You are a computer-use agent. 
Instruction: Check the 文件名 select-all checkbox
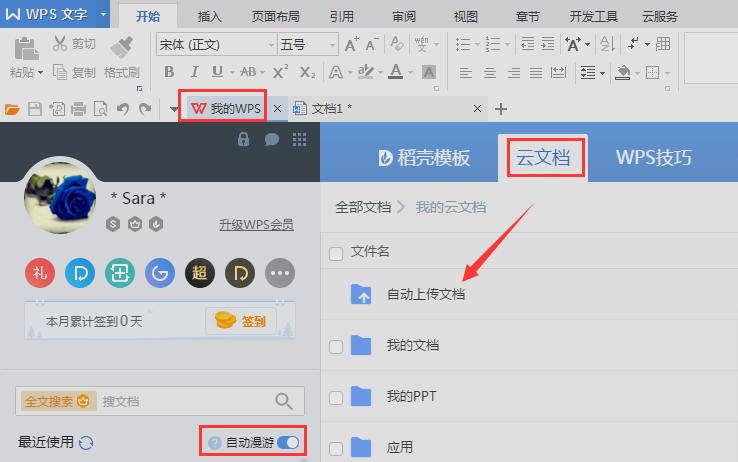click(336, 254)
